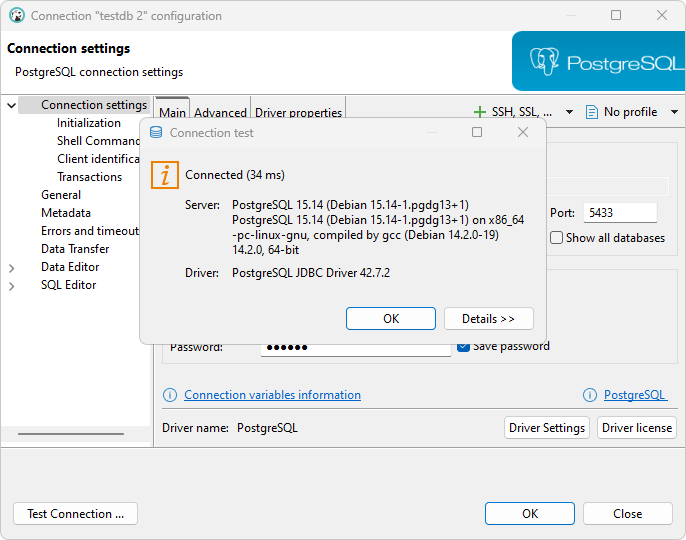Click the PostgreSQL elephant logo banner
Image resolution: width=686 pixels, height=540 pixels.
coord(598,62)
